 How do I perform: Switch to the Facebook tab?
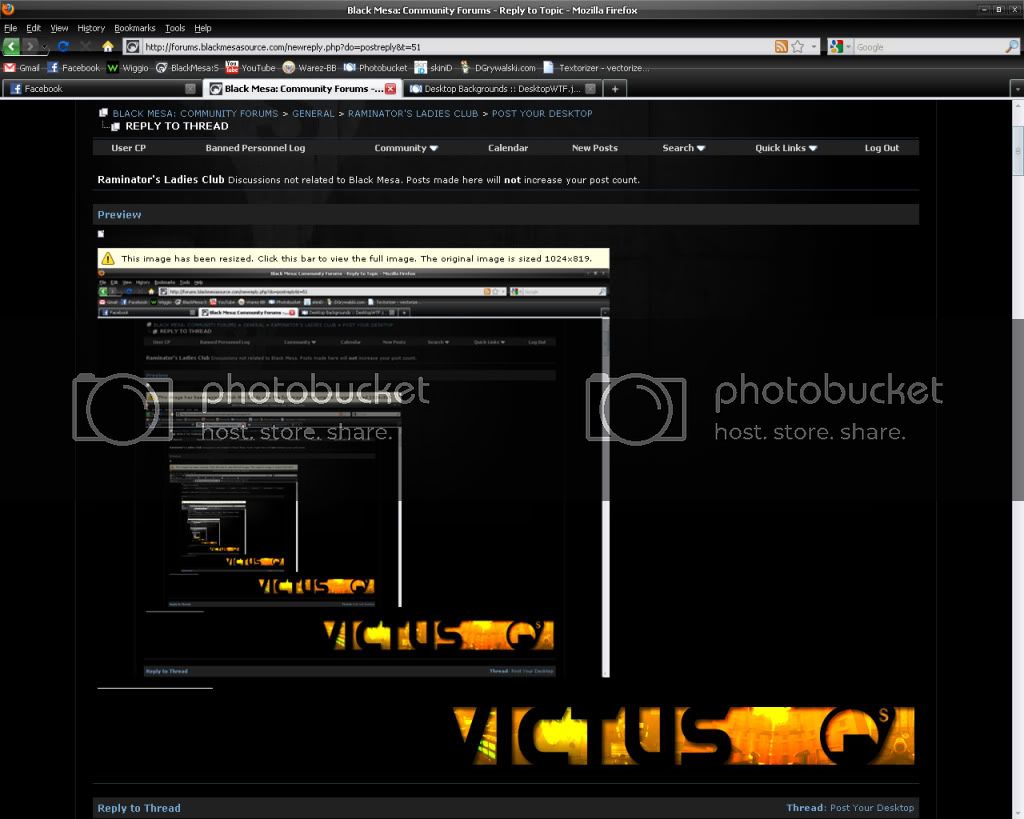click(100, 89)
